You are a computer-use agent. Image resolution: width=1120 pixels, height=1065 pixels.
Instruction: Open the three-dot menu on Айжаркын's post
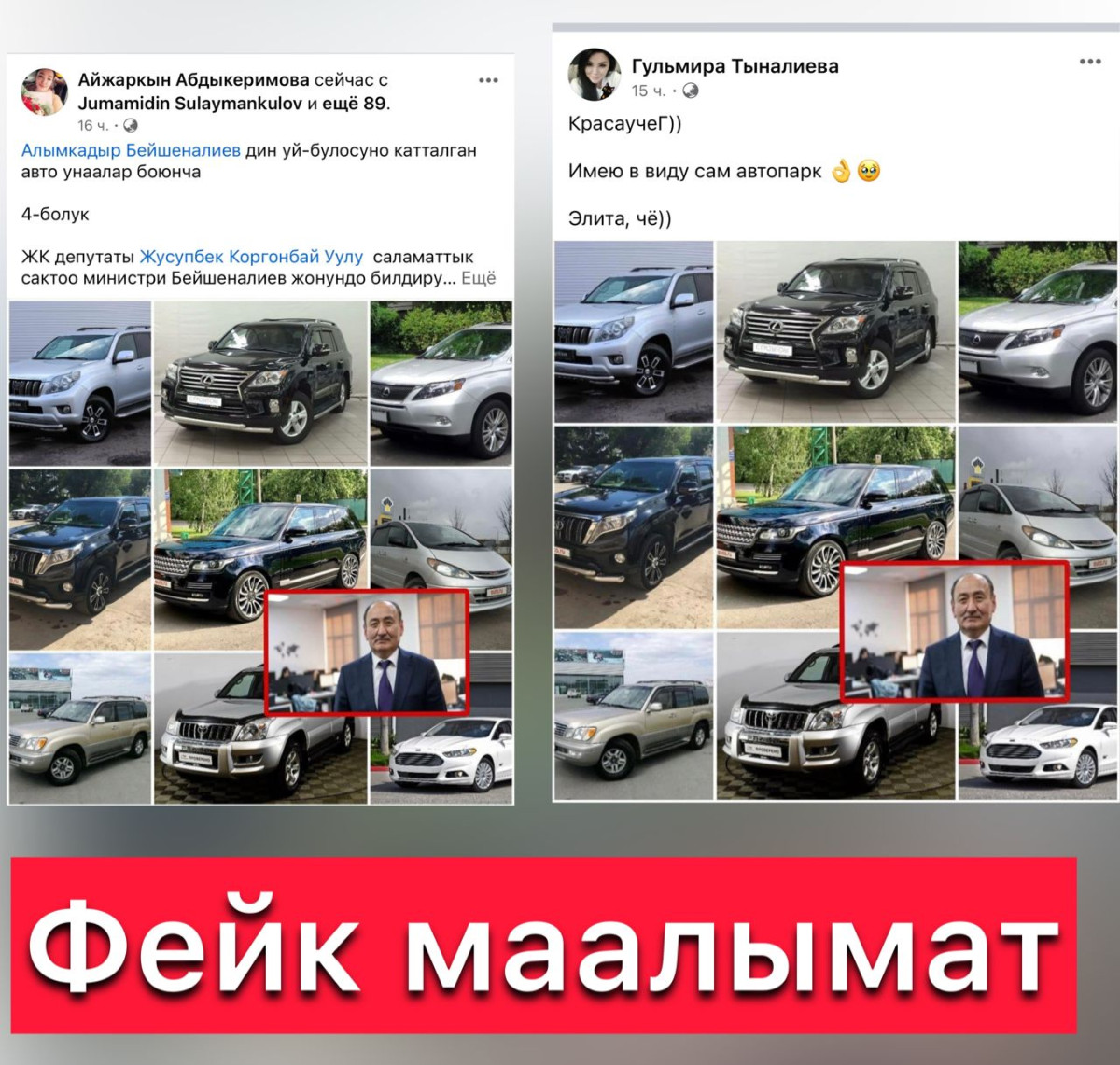488,81
